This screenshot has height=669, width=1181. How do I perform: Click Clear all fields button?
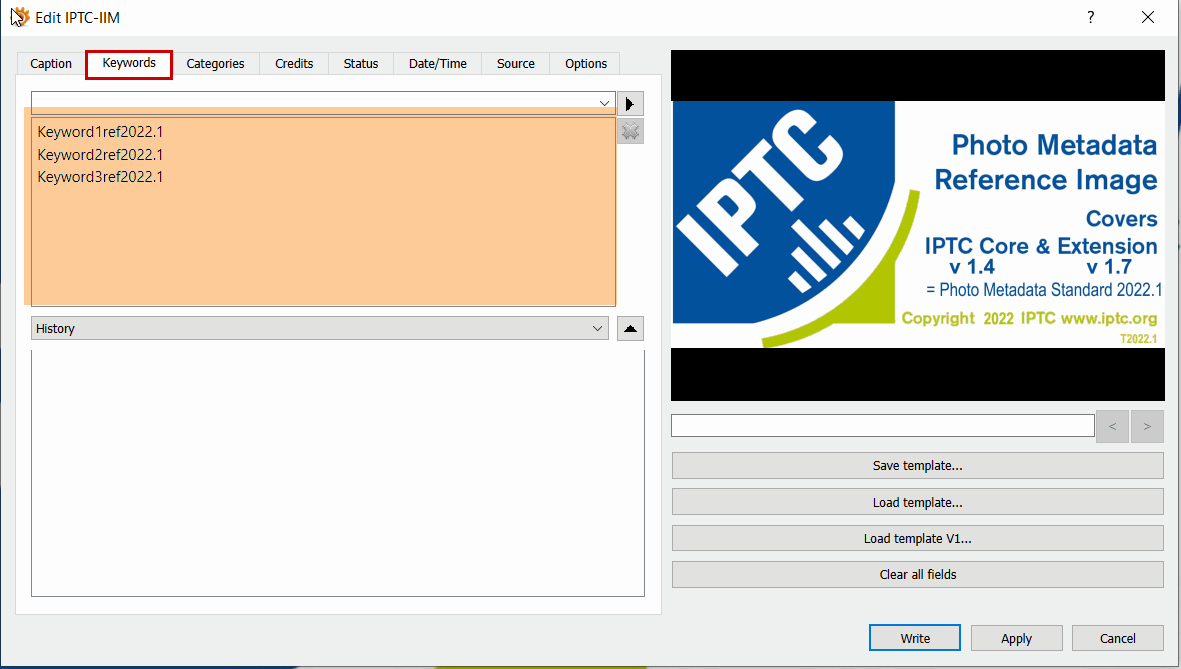coord(917,575)
